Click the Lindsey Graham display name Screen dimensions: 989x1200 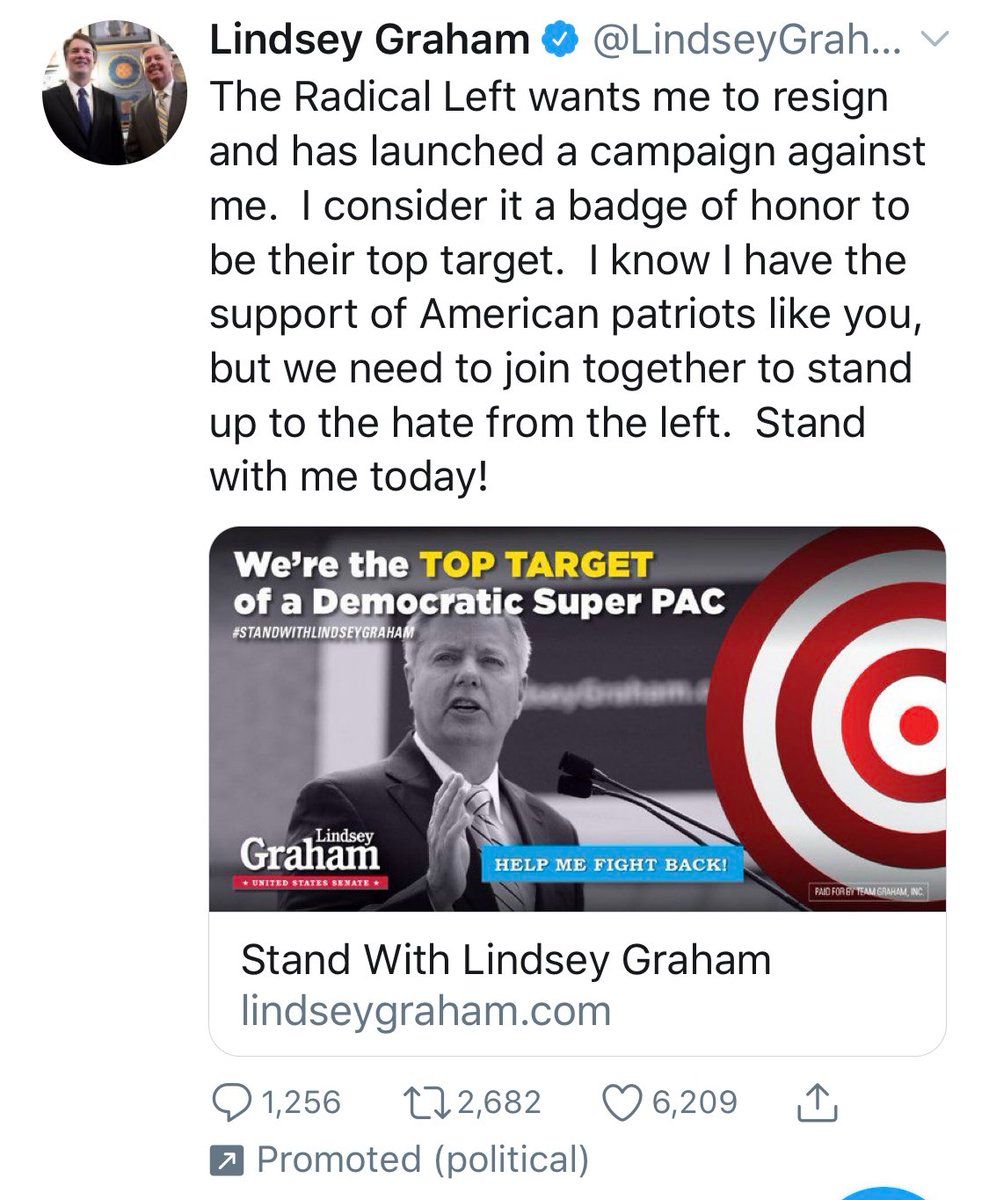pos(369,41)
